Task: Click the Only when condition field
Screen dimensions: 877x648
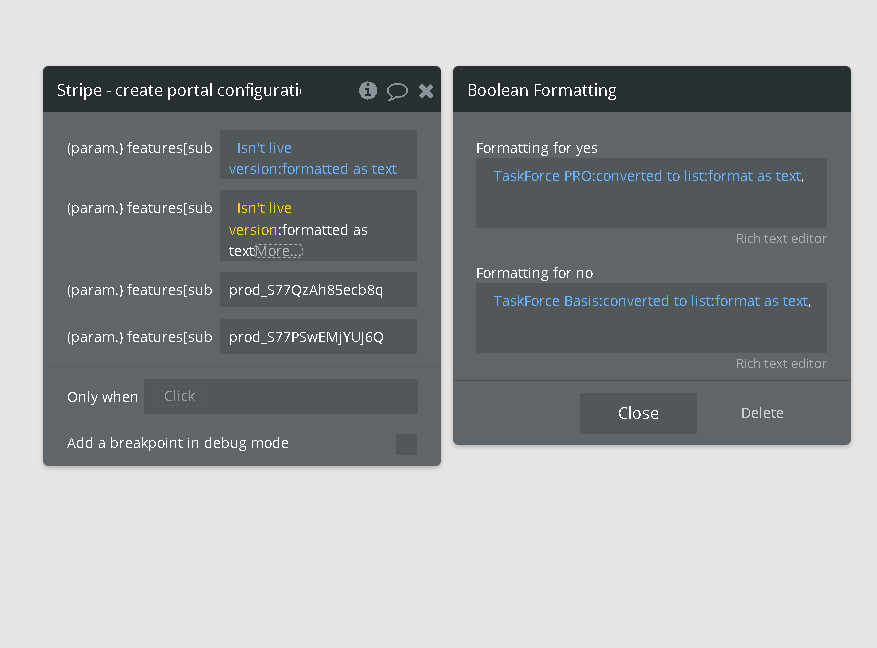Action: point(281,396)
